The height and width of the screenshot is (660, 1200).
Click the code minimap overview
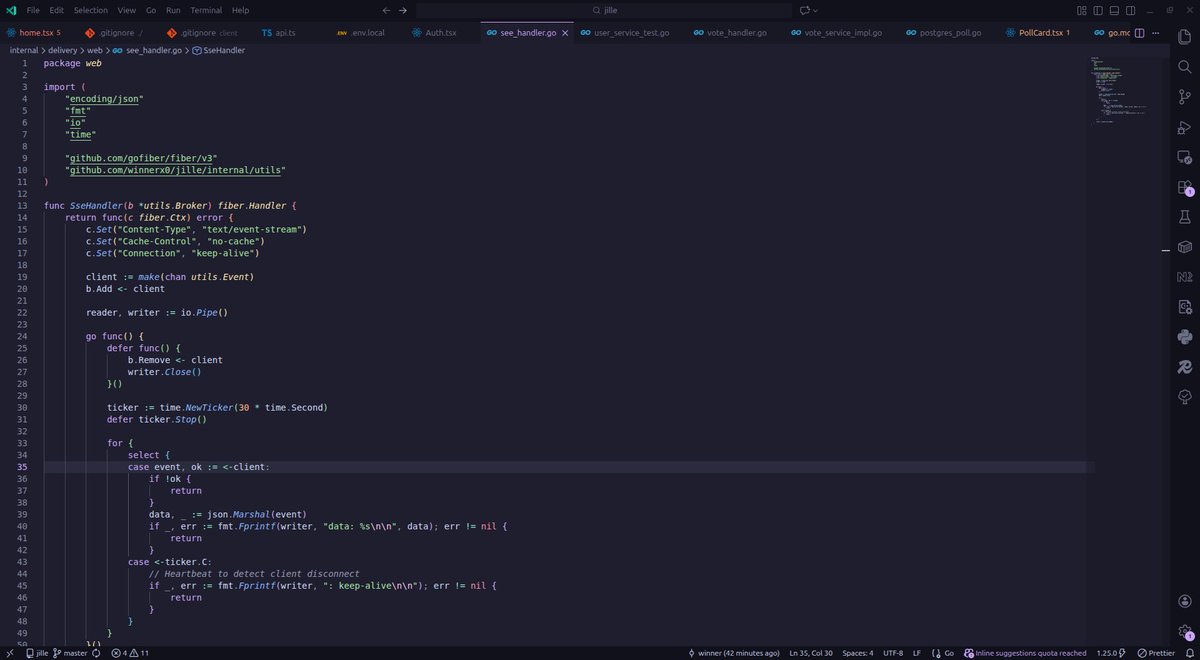[x=1125, y=90]
